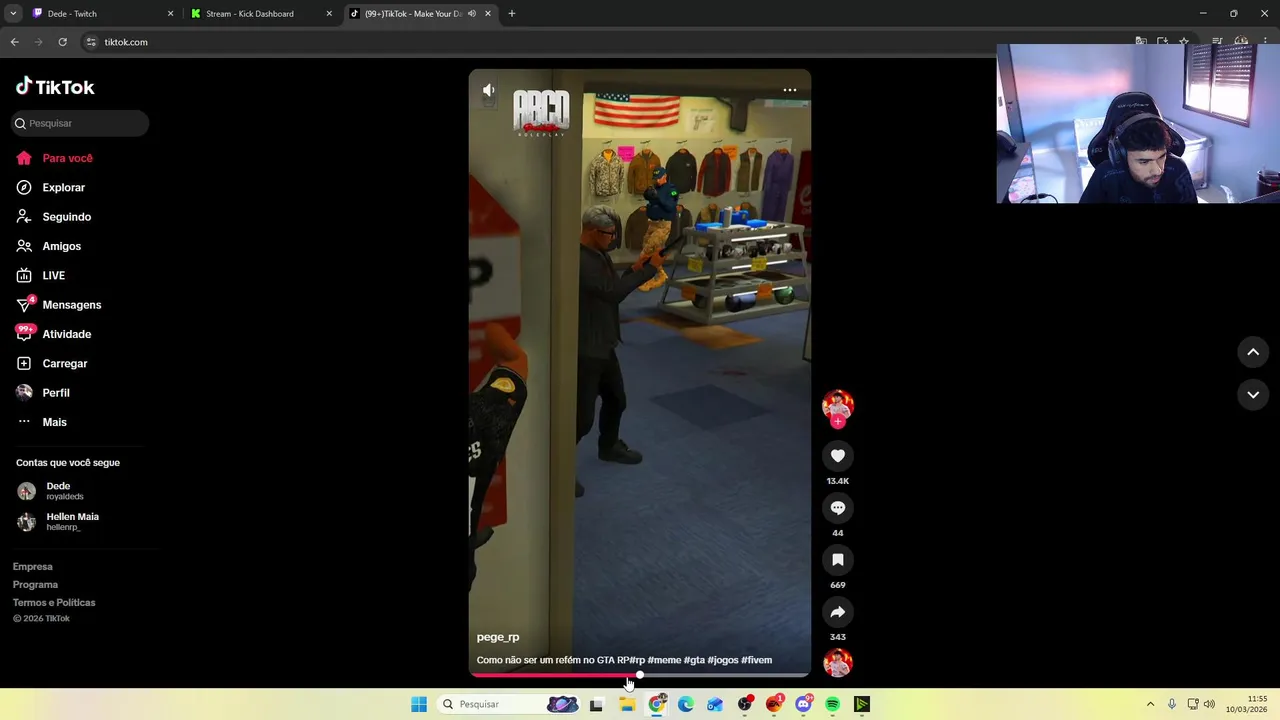Open Spotify from taskbar
This screenshot has height=720, width=1280.
(833, 704)
